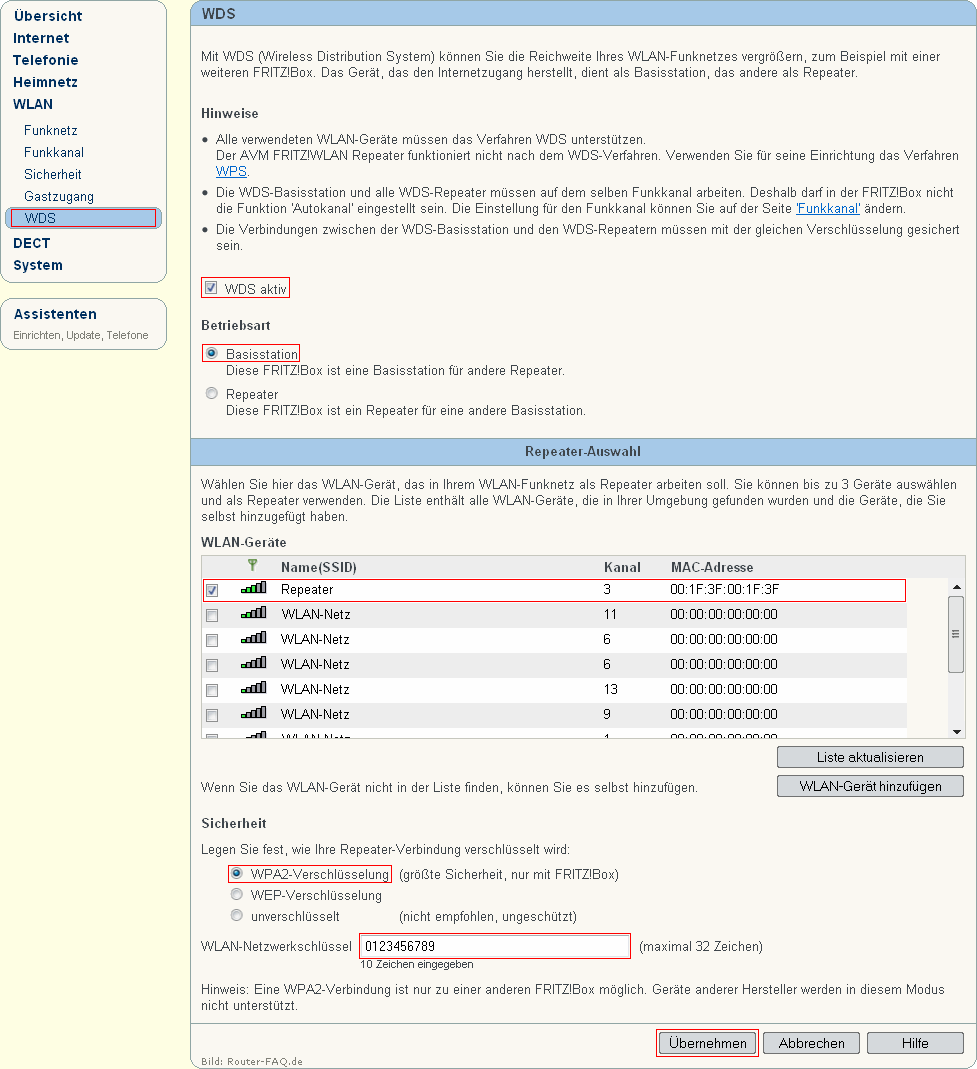The image size is (977, 1069).
Task: Click scroll down arrow of WLAN device list
Action: (x=957, y=732)
